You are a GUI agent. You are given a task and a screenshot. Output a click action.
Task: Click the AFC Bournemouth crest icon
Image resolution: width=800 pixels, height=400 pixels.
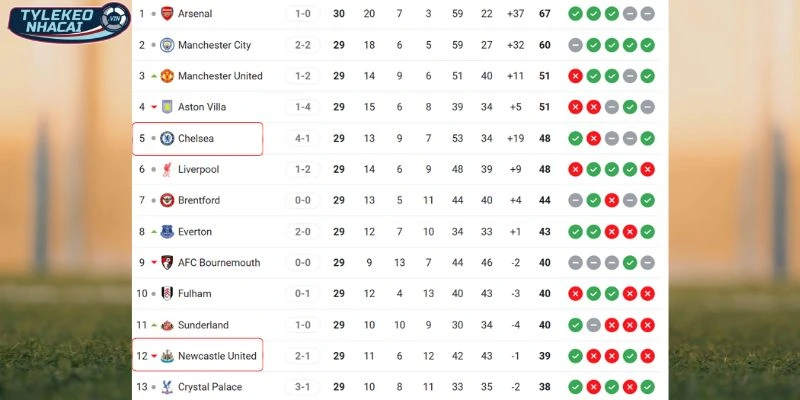(x=167, y=263)
